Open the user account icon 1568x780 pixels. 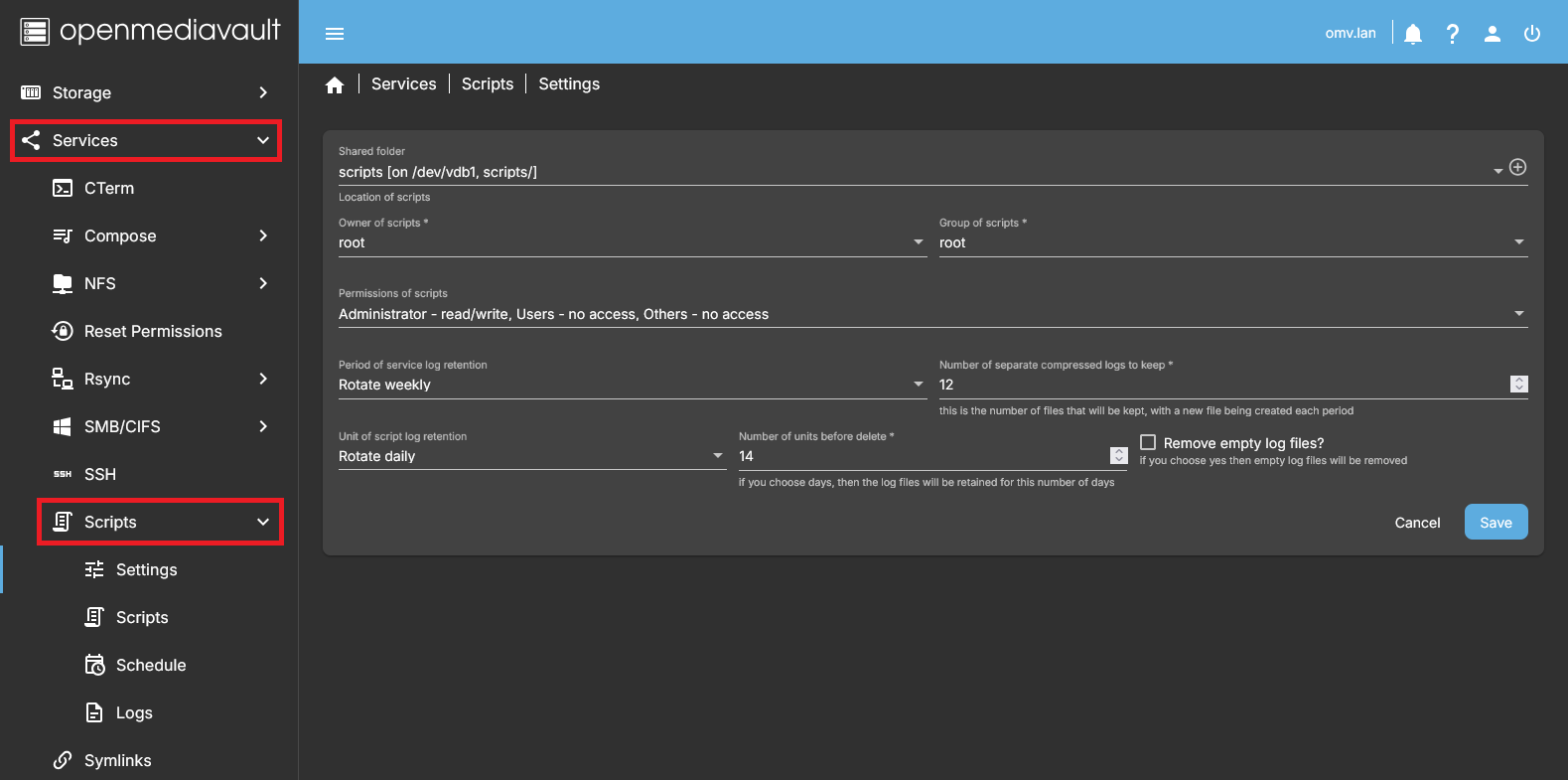tap(1492, 34)
